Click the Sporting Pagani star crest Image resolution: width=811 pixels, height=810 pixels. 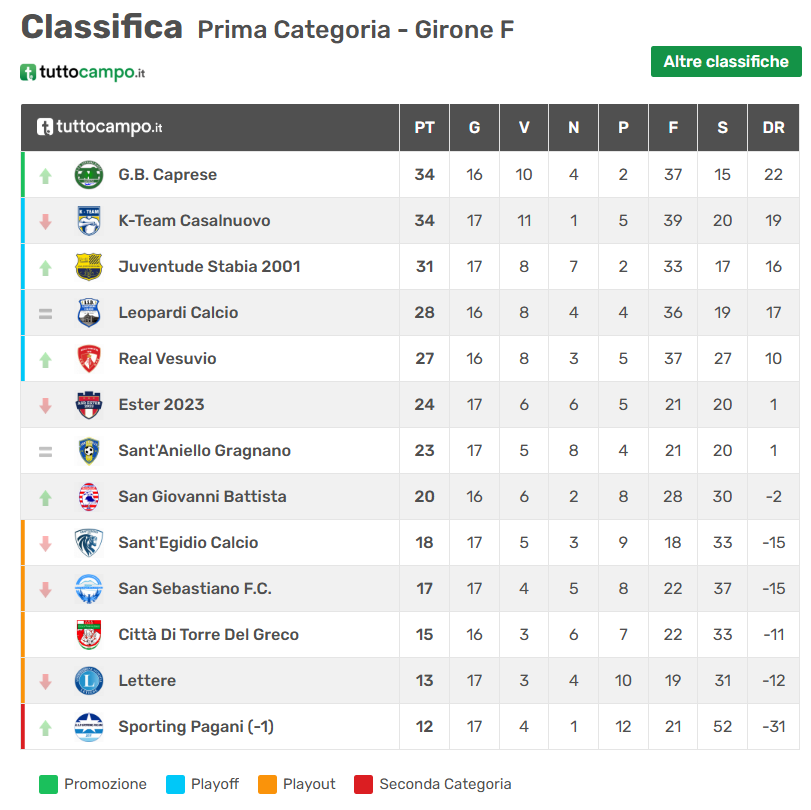tap(88, 727)
